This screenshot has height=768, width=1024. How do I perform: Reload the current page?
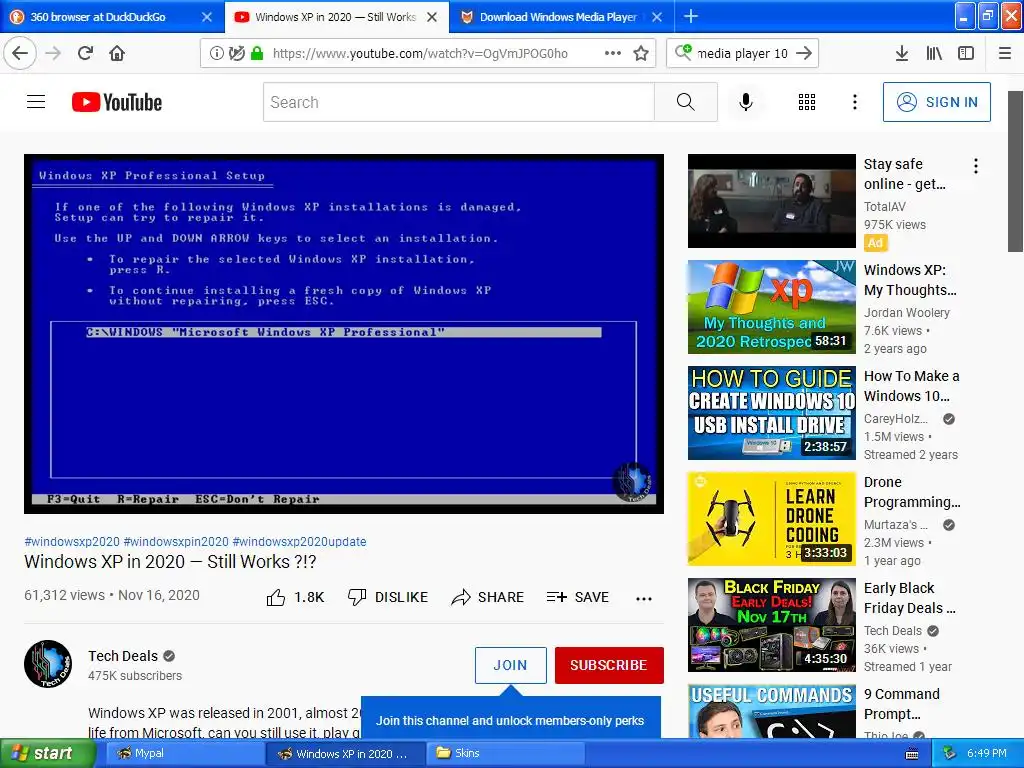86,53
